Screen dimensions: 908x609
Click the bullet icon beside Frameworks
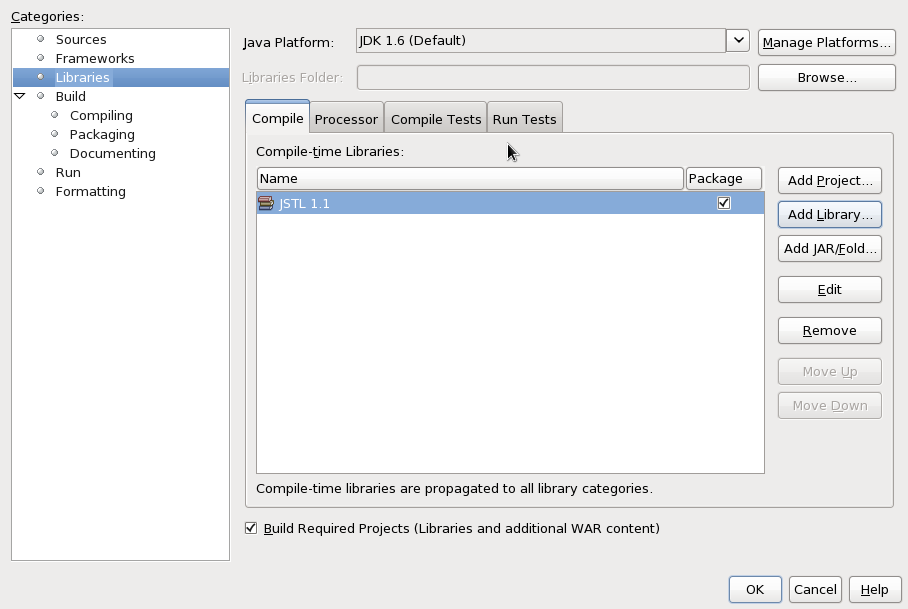(41, 58)
